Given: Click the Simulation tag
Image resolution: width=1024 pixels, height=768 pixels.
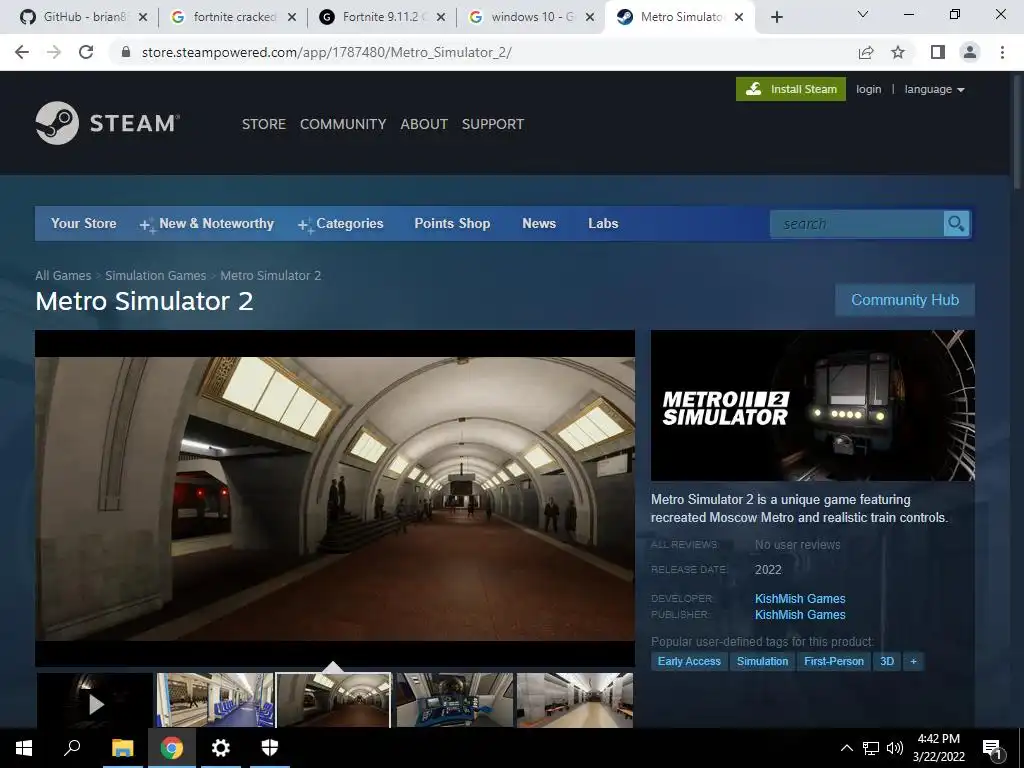Looking at the screenshot, I should (x=762, y=662).
